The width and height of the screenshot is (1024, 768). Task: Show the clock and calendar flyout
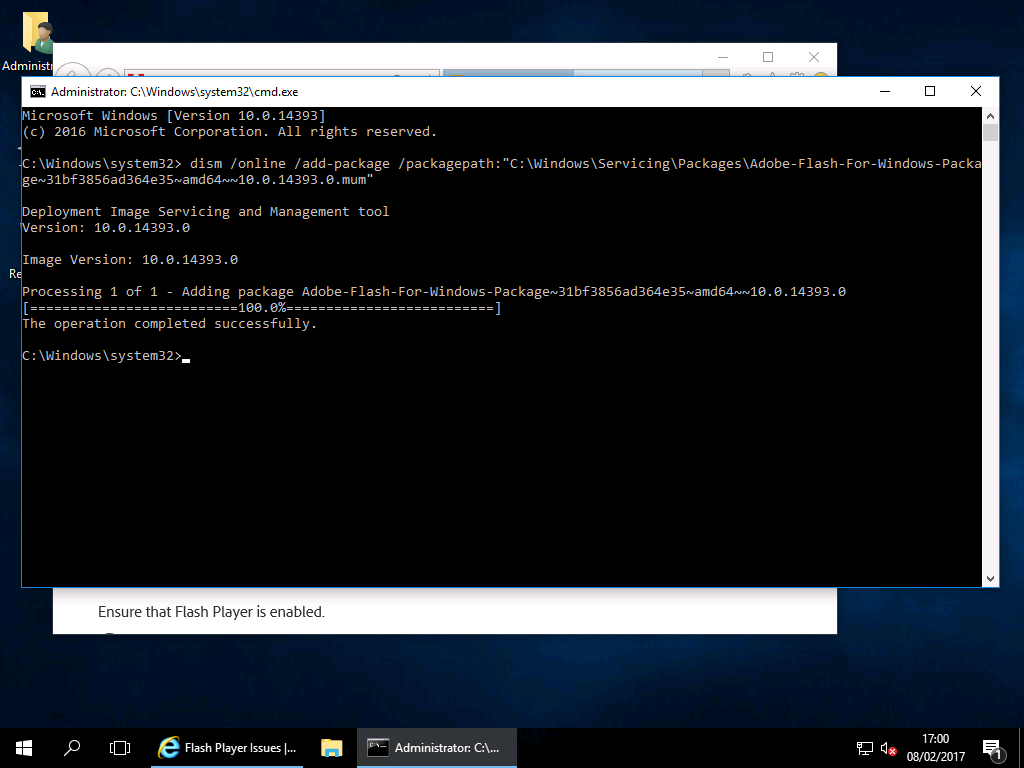coord(935,748)
